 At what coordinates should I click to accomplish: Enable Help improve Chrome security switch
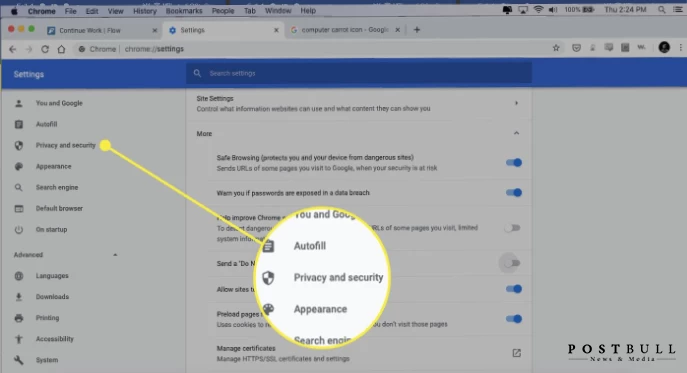512,228
